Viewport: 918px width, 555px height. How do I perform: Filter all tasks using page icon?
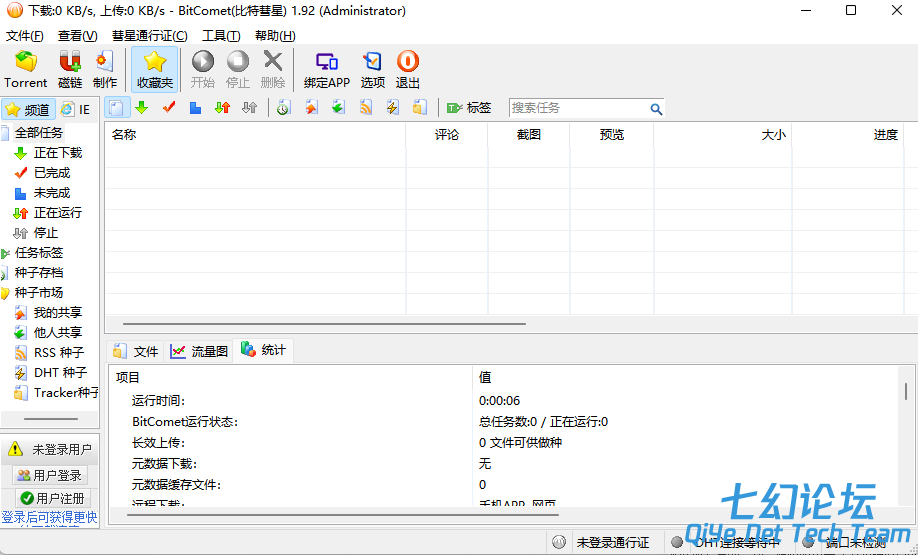pos(118,108)
